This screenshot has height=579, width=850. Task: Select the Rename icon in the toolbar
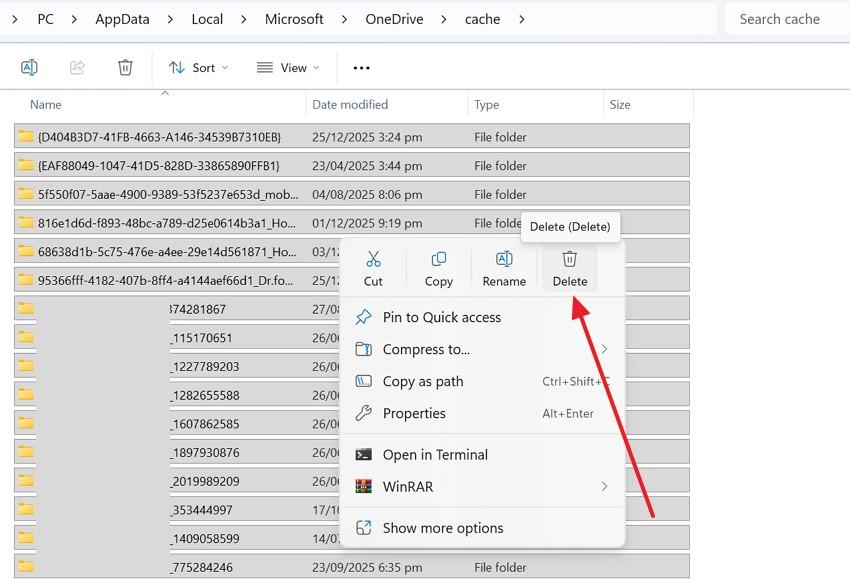click(x=29, y=67)
